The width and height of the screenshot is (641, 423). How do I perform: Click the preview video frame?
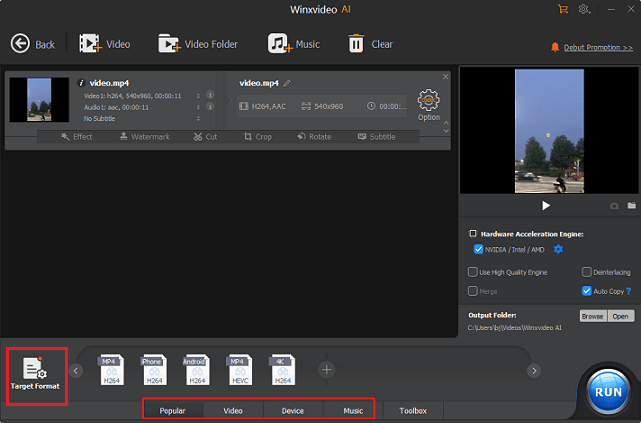(549, 131)
